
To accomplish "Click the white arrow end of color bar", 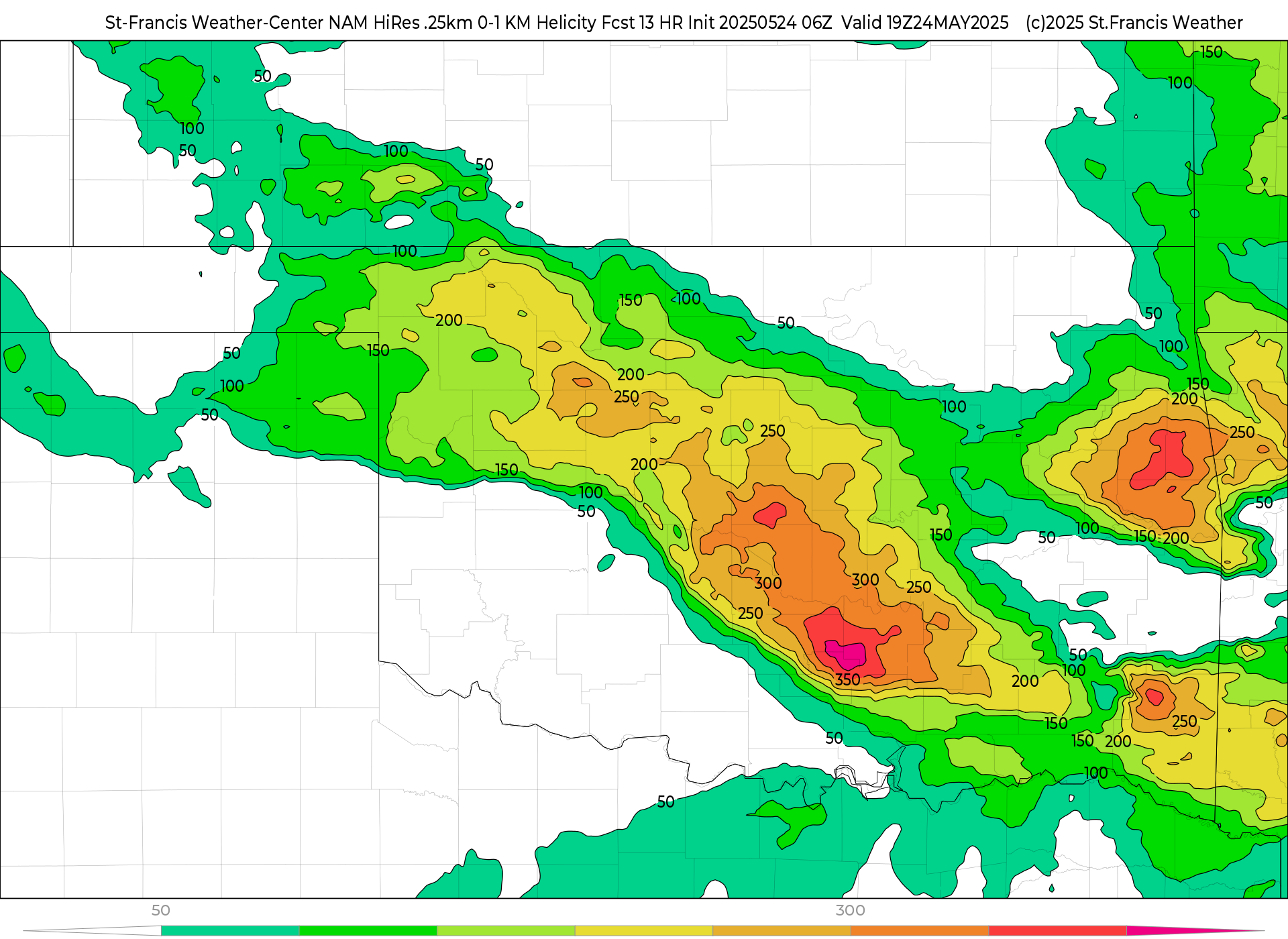I will tap(93, 931).
